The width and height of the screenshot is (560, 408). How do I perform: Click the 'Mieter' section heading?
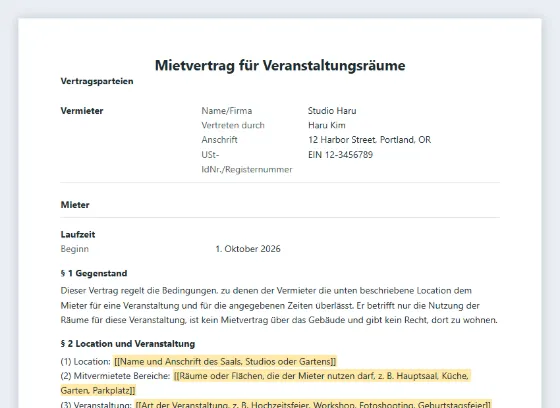(75, 205)
